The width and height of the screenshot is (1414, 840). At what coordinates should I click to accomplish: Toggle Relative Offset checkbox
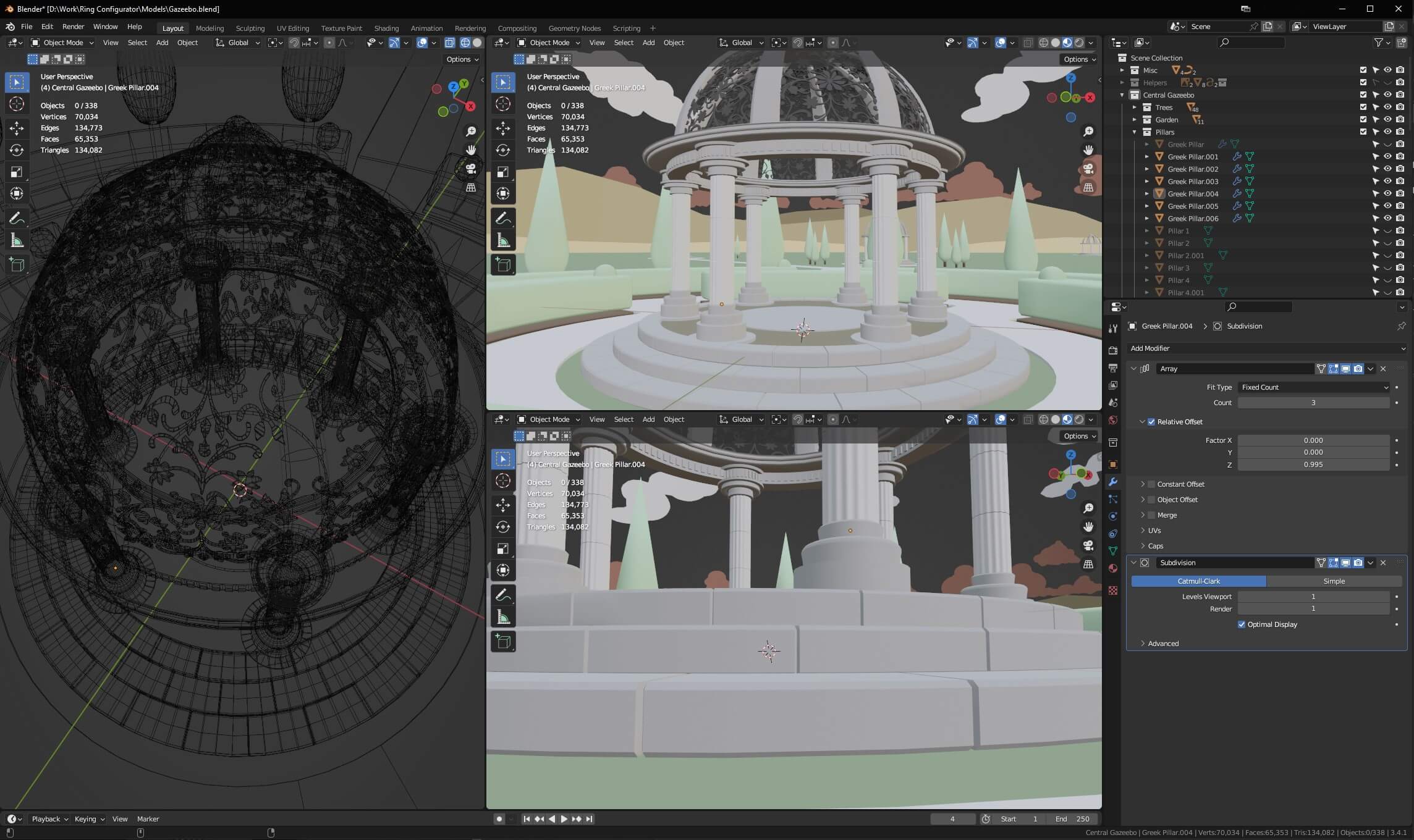(x=1151, y=422)
